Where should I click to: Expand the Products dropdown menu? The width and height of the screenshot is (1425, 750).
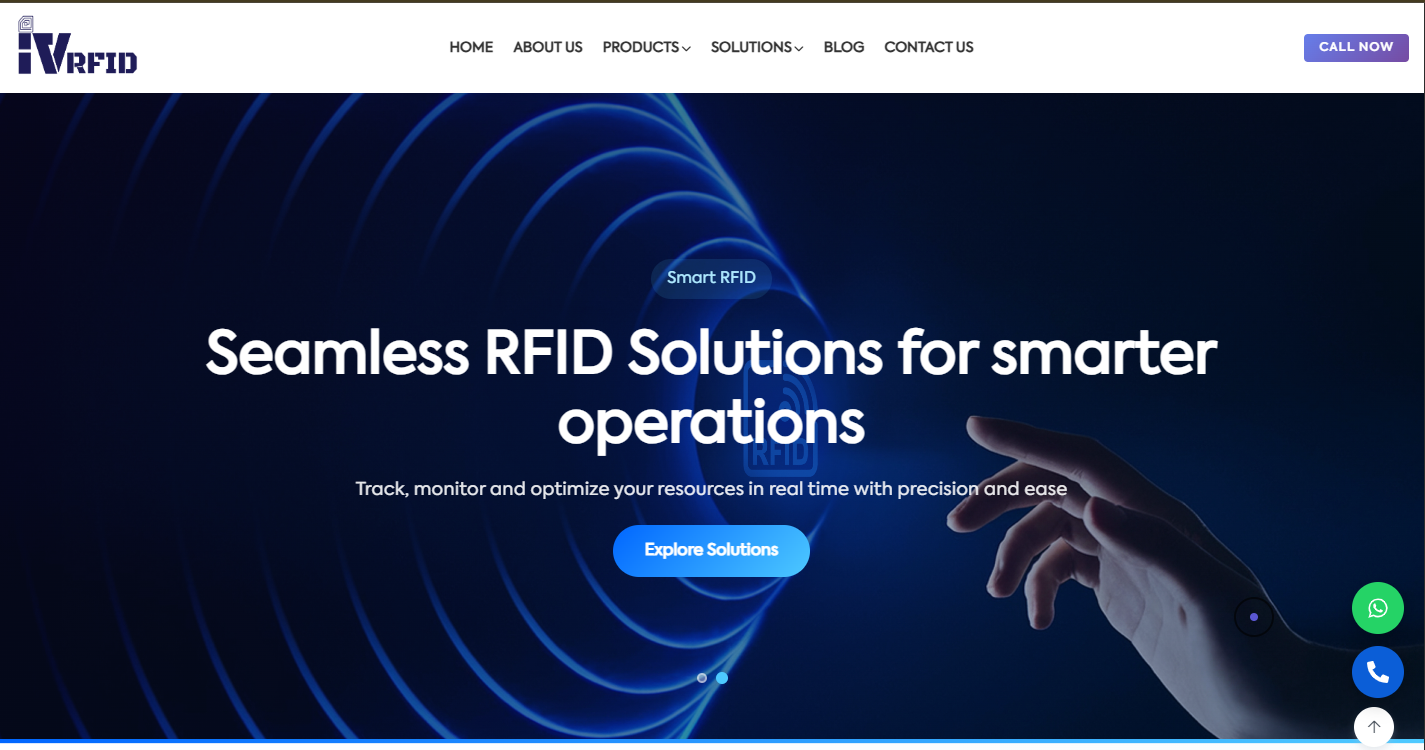click(646, 47)
